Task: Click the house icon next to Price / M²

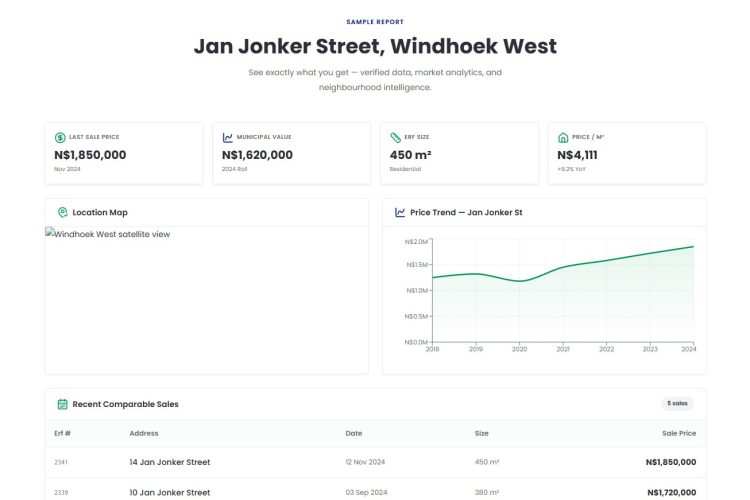Action: tap(563, 137)
